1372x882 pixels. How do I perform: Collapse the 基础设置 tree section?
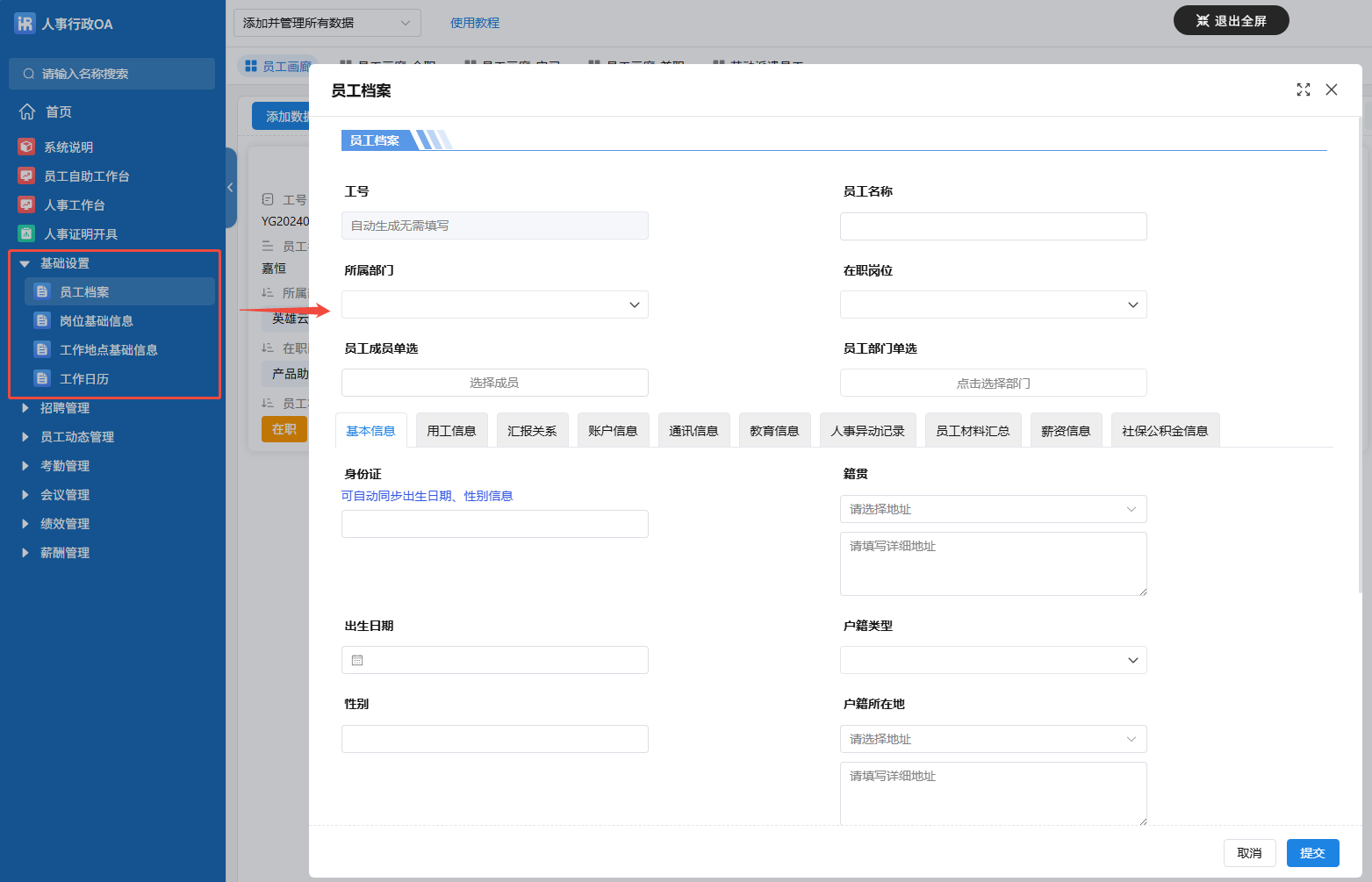point(25,263)
